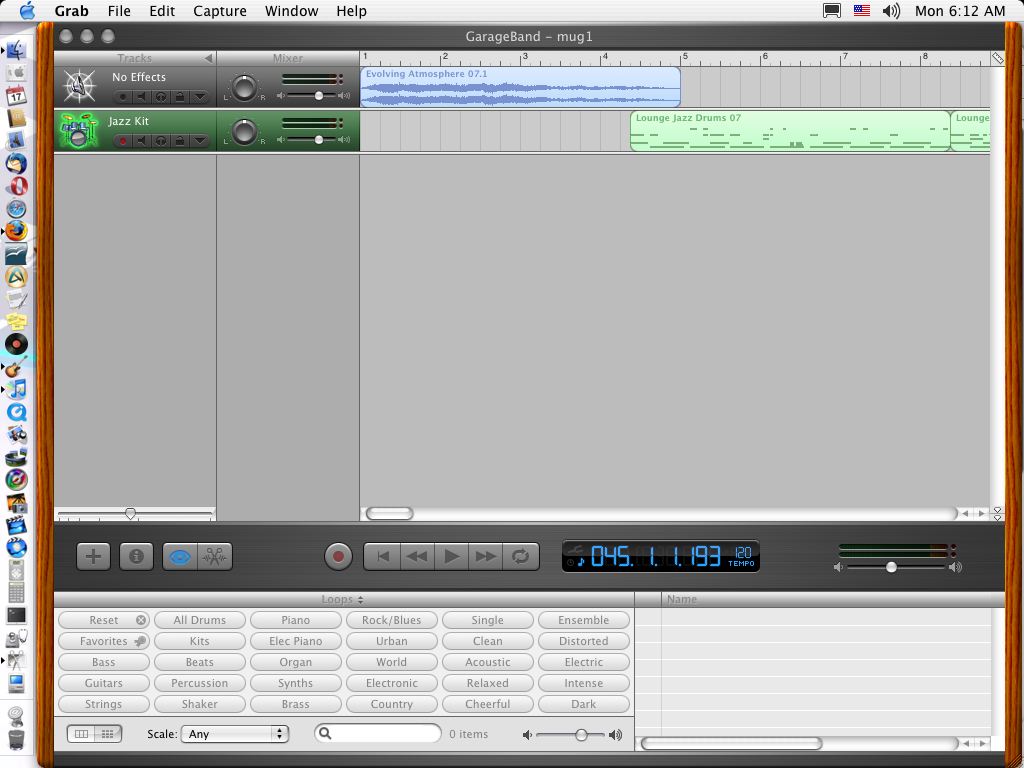Open the Capture menu
This screenshot has width=1024, height=768.
220,11
